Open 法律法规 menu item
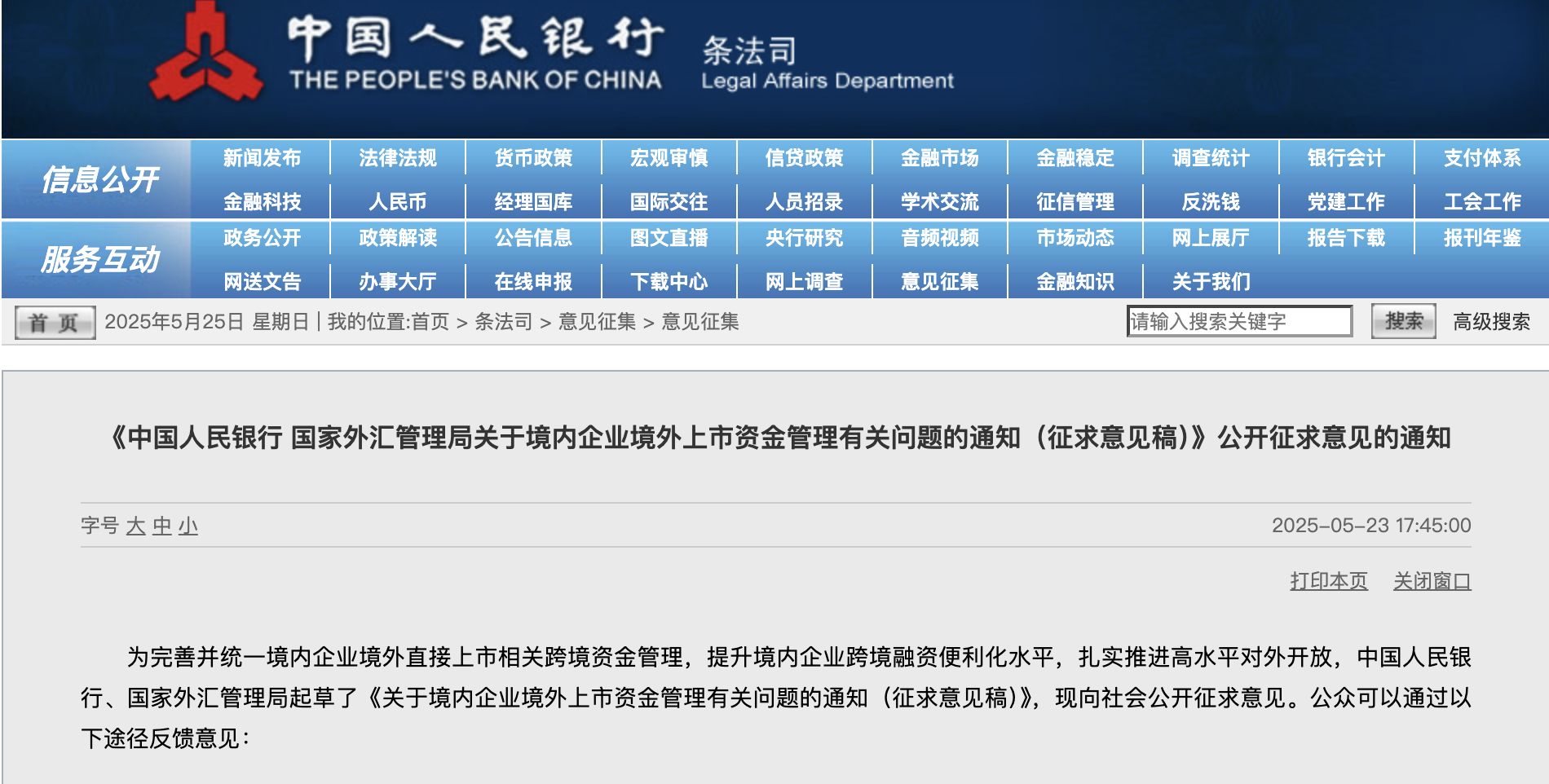 click(398, 158)
